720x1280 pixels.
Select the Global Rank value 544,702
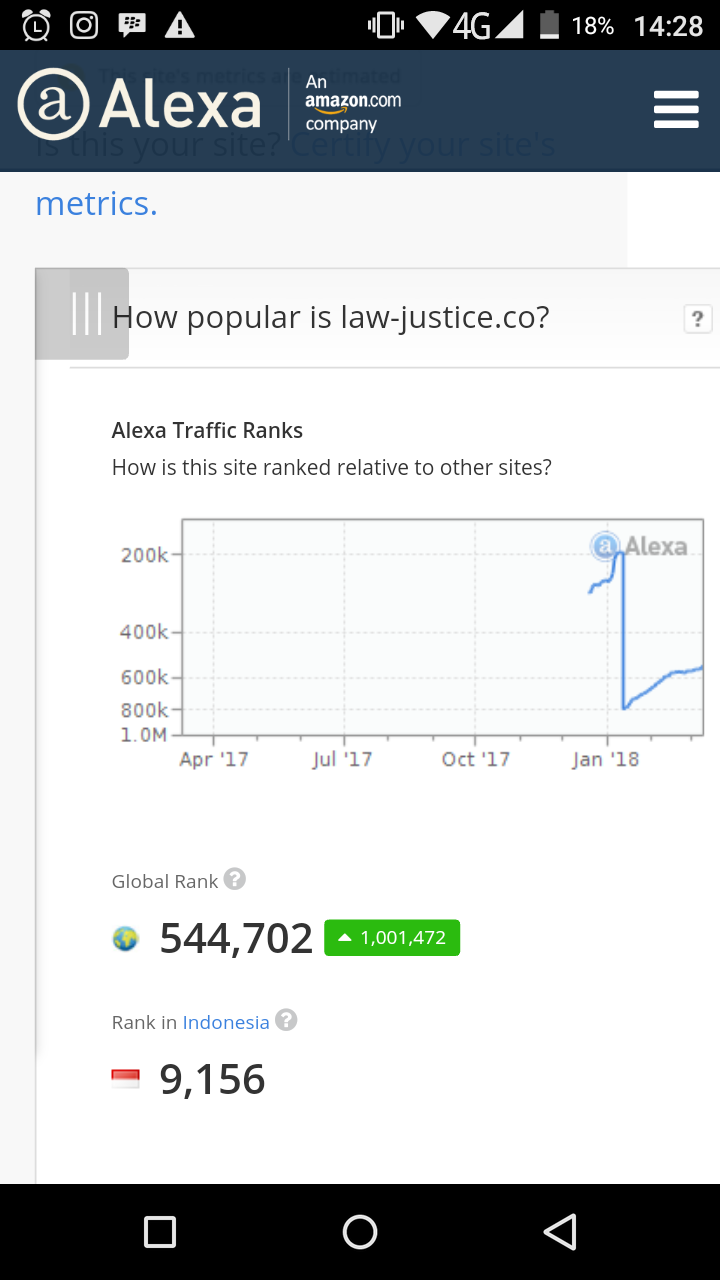pyautogui.click(x=235, y=938)
